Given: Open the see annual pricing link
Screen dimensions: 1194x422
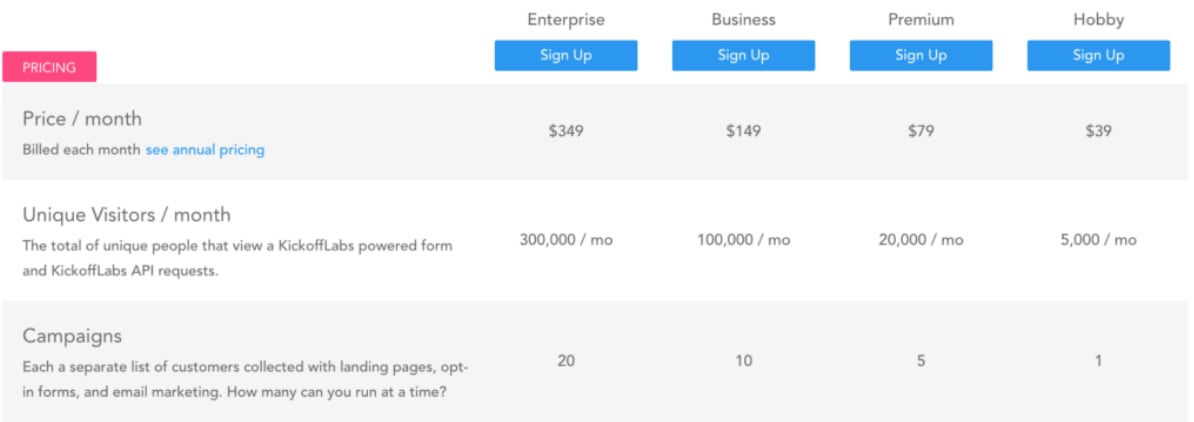Looking at the screenshot, I should (x=205, y=150).
